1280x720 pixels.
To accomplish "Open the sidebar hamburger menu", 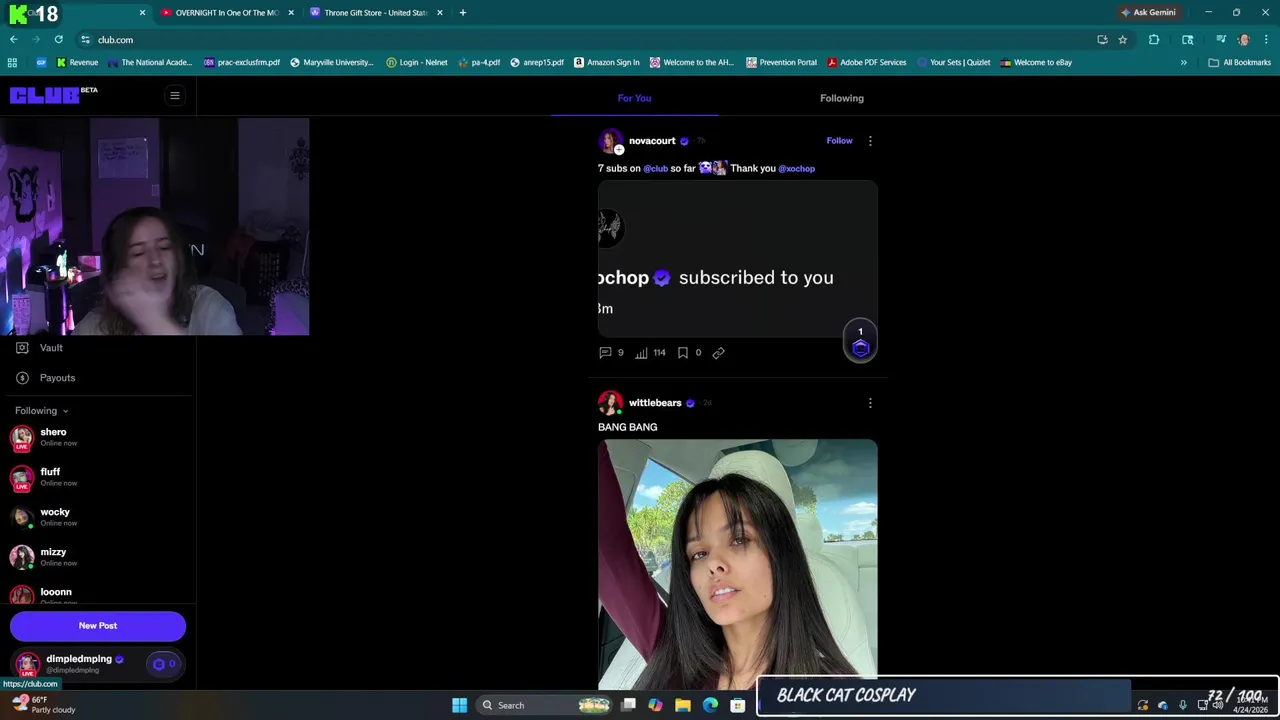I will click(174, 96).
